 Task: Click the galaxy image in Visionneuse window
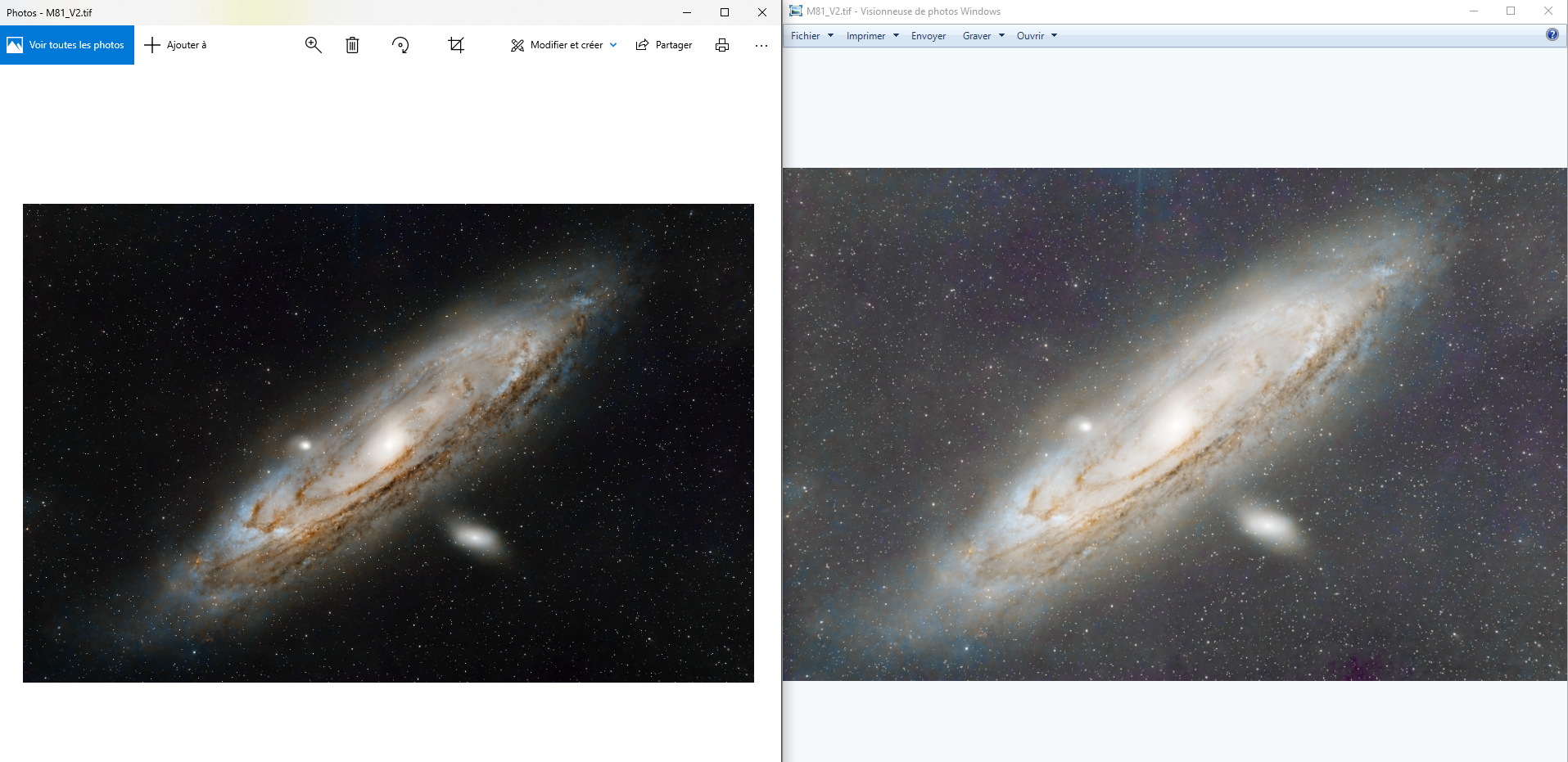point(1174,424)
